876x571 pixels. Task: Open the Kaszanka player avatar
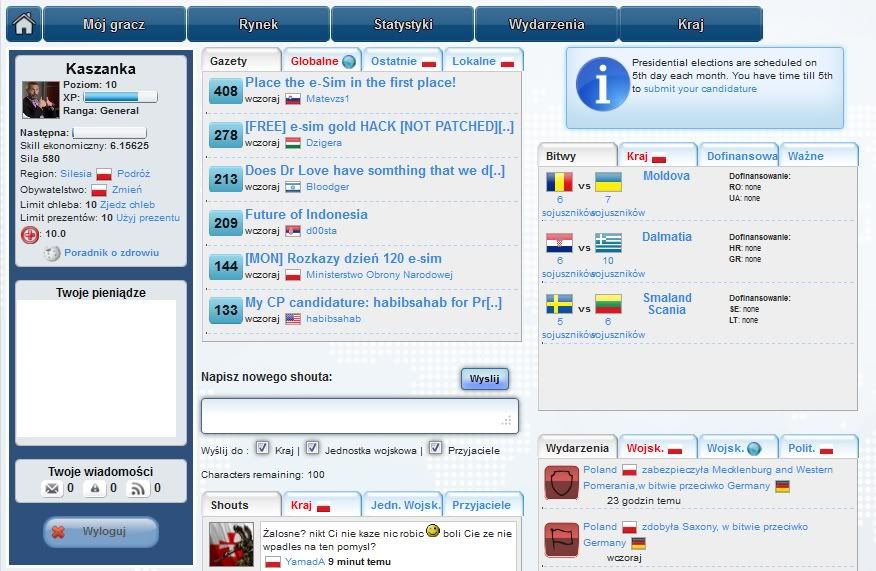coord(41,100)
